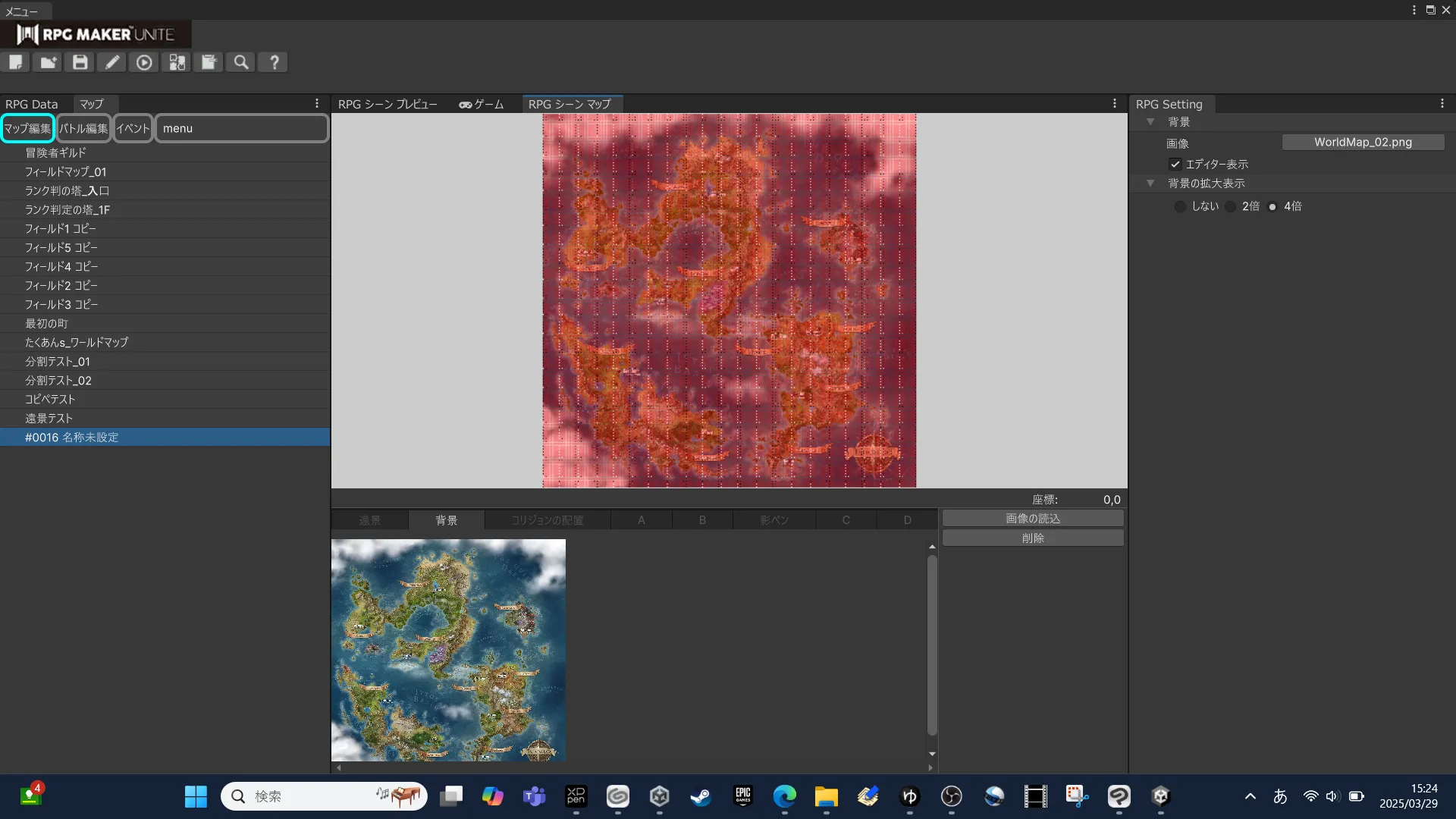Open help with question mark icon
The height and width of the screenshot is (819, 1456).
coord(274,62)
